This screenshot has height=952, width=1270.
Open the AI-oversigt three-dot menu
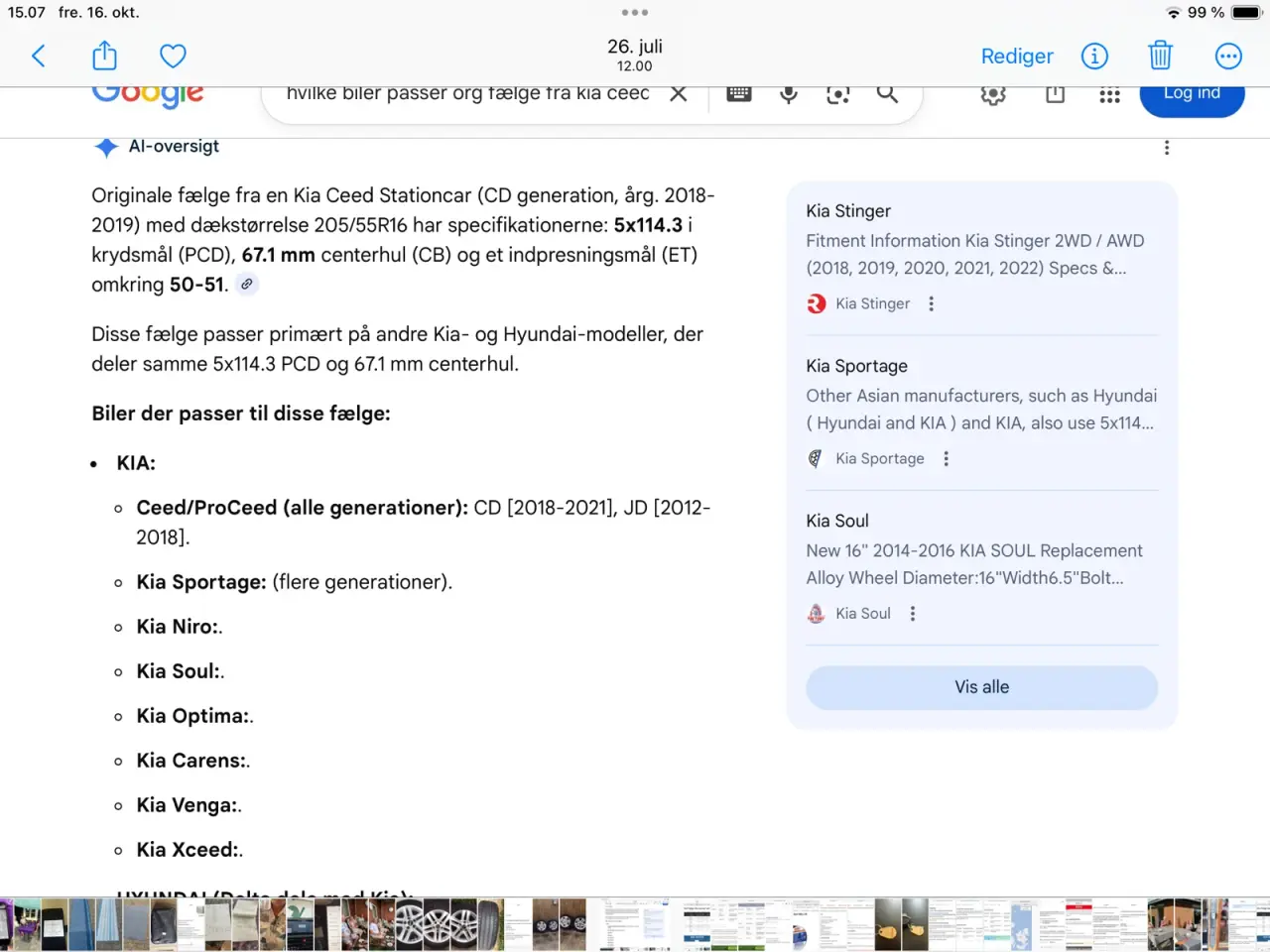tap(1167, 148)
